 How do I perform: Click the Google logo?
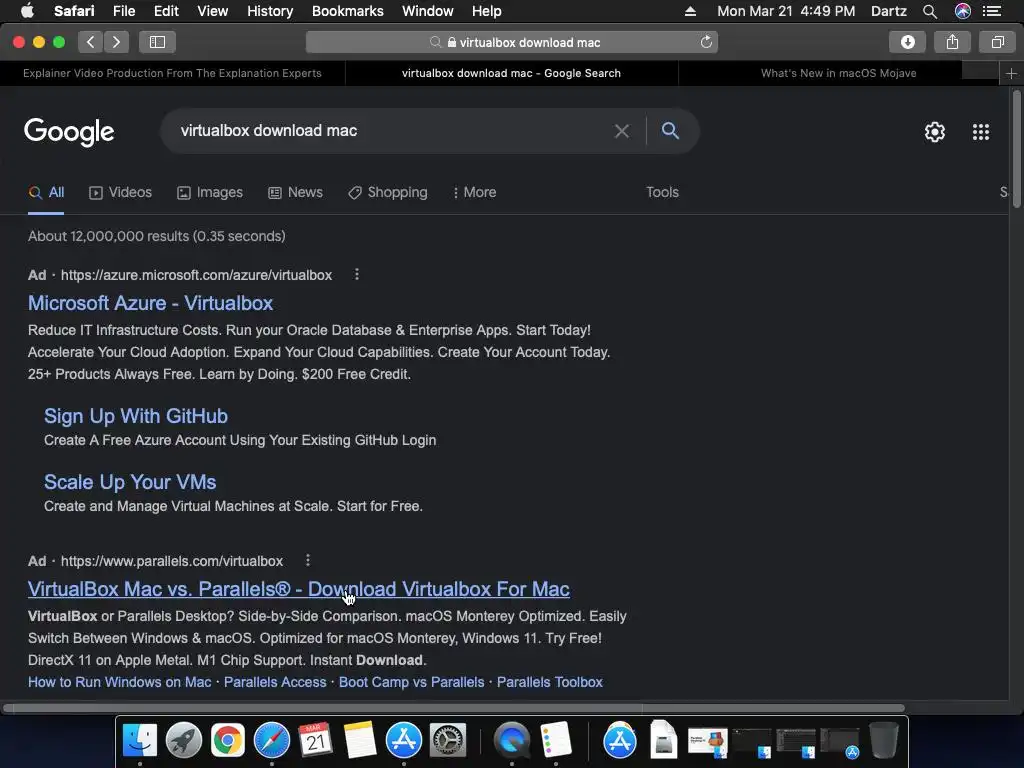pos(69,133)
